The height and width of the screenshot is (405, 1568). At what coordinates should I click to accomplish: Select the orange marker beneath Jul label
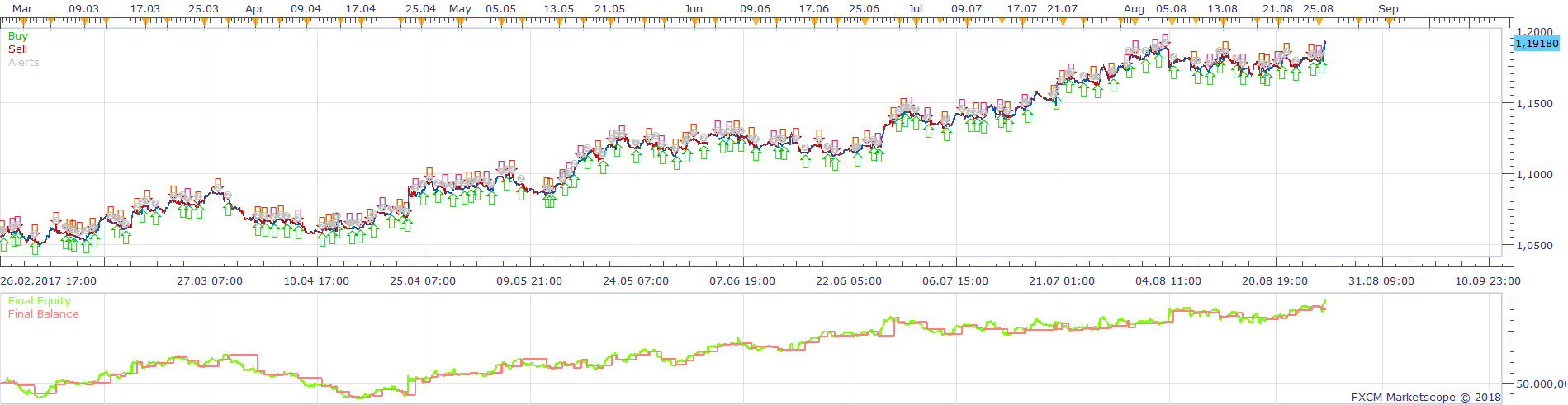915,22
